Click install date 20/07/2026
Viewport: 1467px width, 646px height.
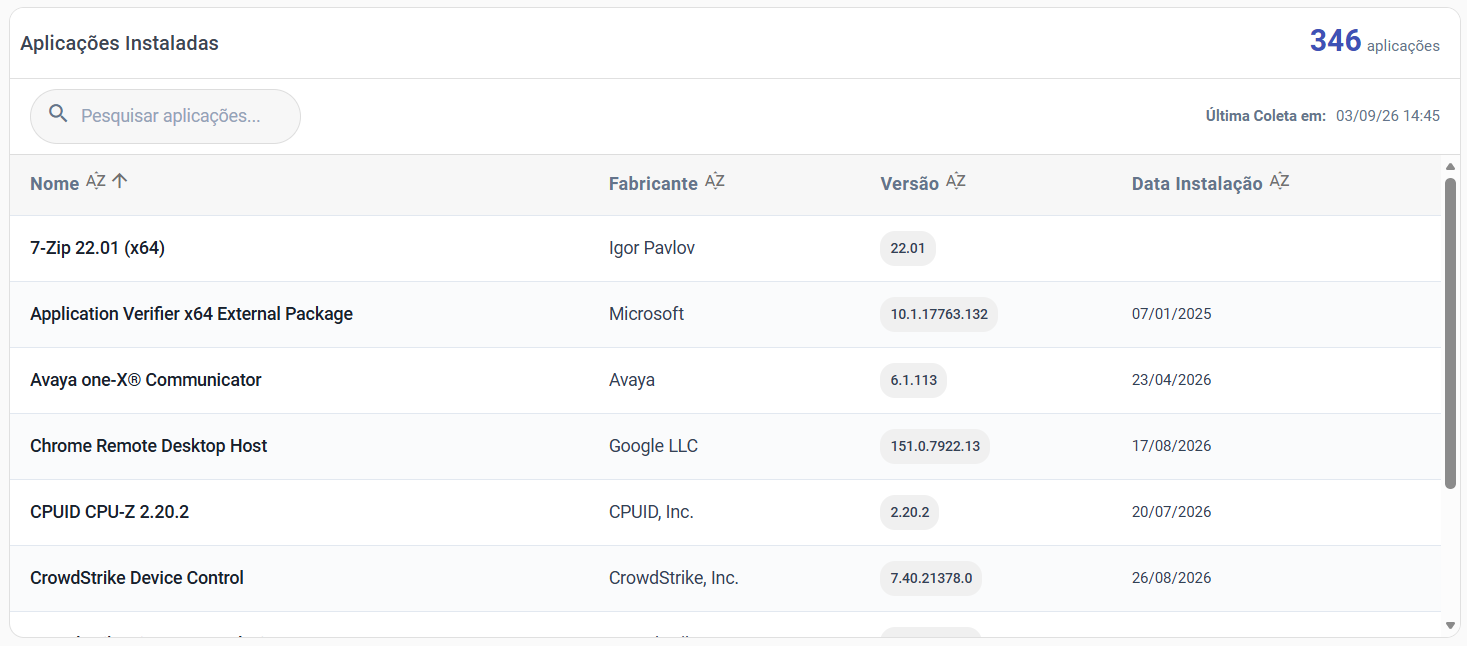[1171, 512]
